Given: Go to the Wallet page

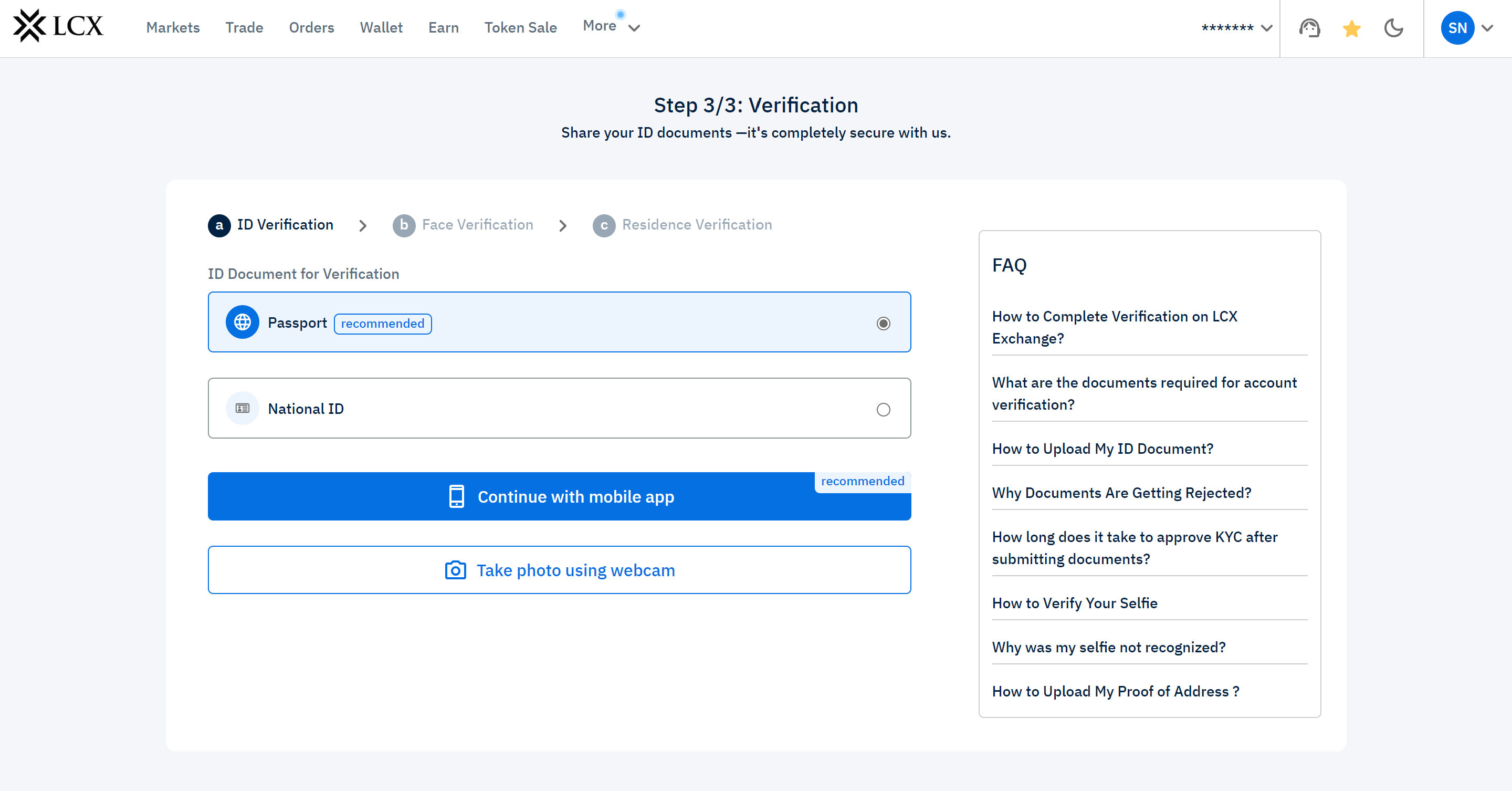Looking at the screenshot, I should click(381, 28).
